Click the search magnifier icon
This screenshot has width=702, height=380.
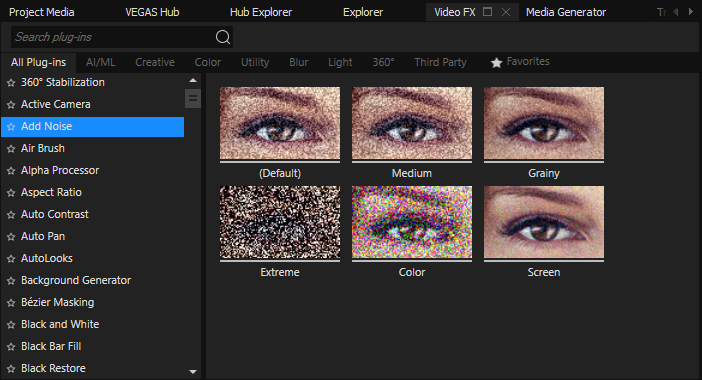click(x=223, y=37)
